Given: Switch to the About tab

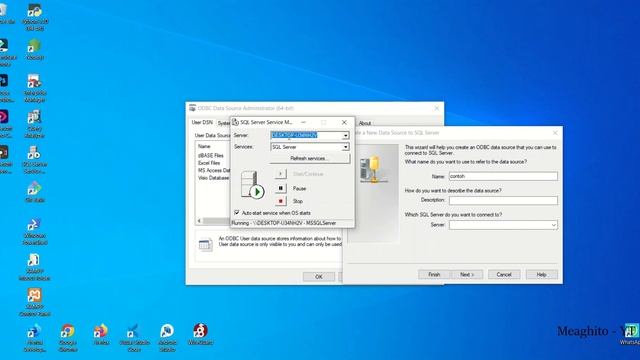Looking at the screenshot, I should tap(365, 123).
